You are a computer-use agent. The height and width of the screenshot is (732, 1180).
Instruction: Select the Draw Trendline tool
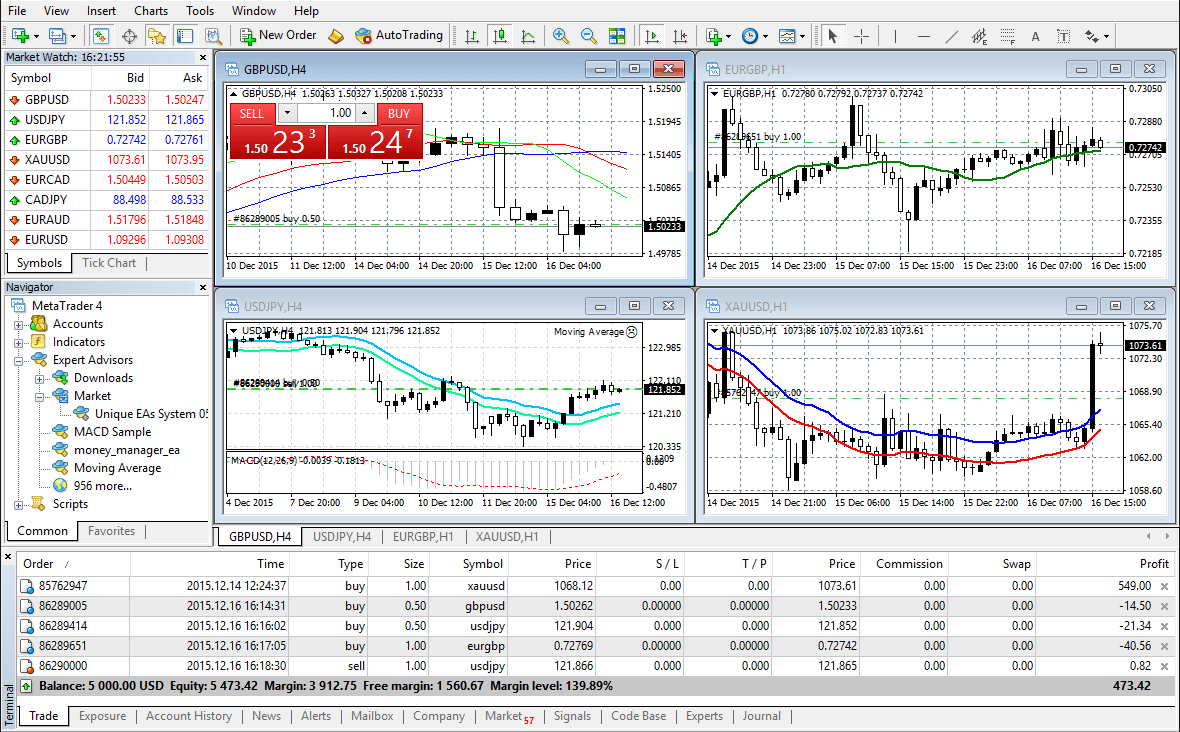click(x=951, y=36)
